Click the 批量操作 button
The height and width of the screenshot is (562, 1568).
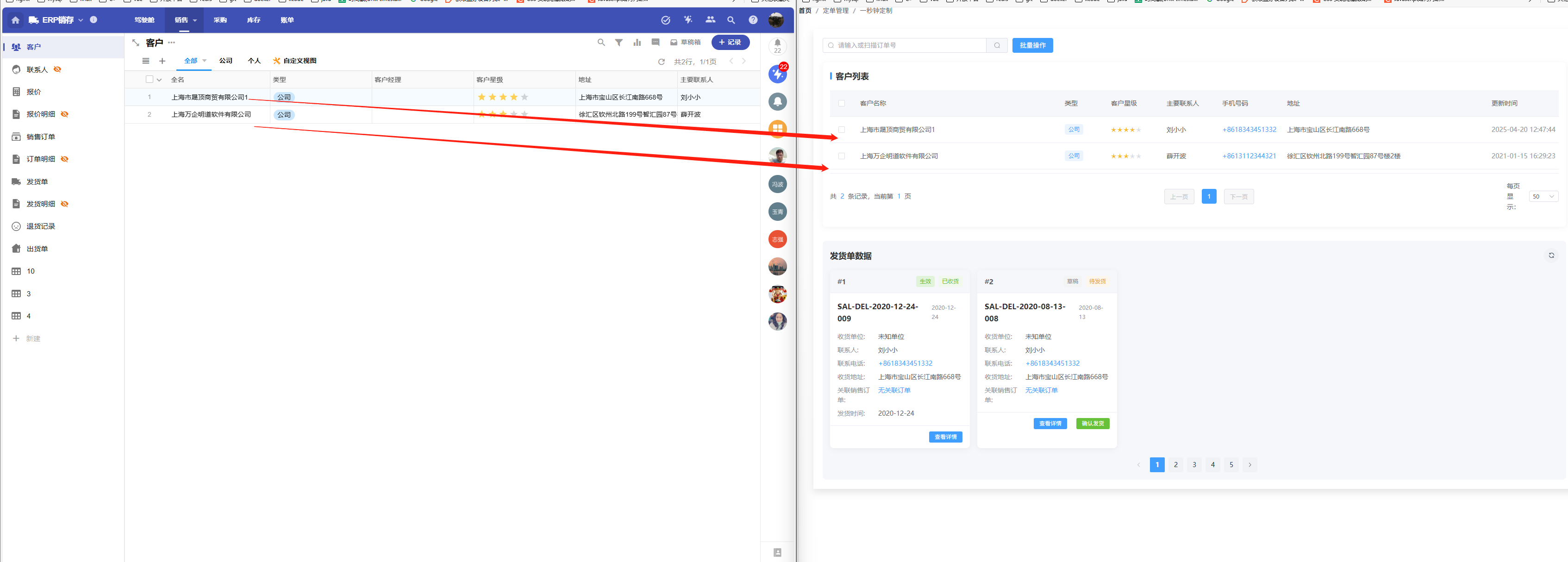coord(1032,46)
